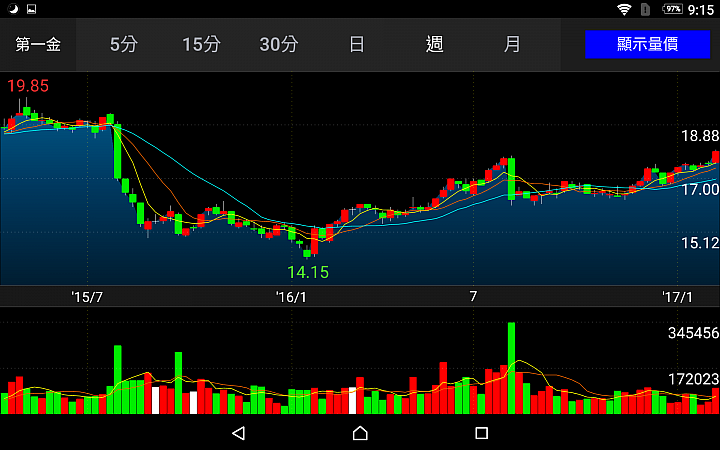Switch to the 15分 interval tab

[201, 45]
